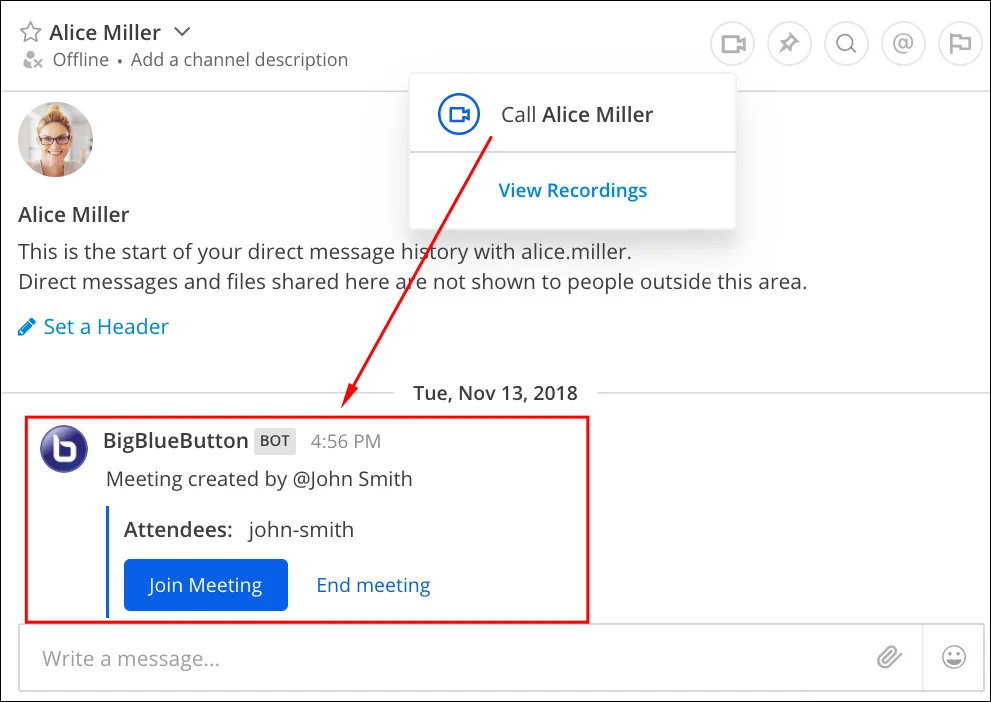Image resolution: width=991 pixels, height=702 pixels.
Task: Click the pencil icon beside Set a Header
Action: click(x=27, y=327)
